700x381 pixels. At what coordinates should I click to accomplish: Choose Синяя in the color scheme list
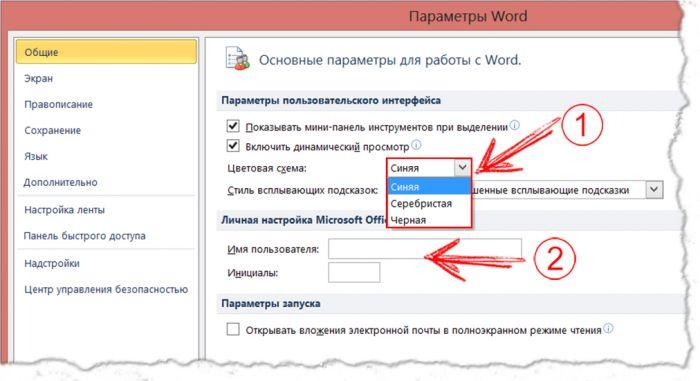[x=429, y=187]
